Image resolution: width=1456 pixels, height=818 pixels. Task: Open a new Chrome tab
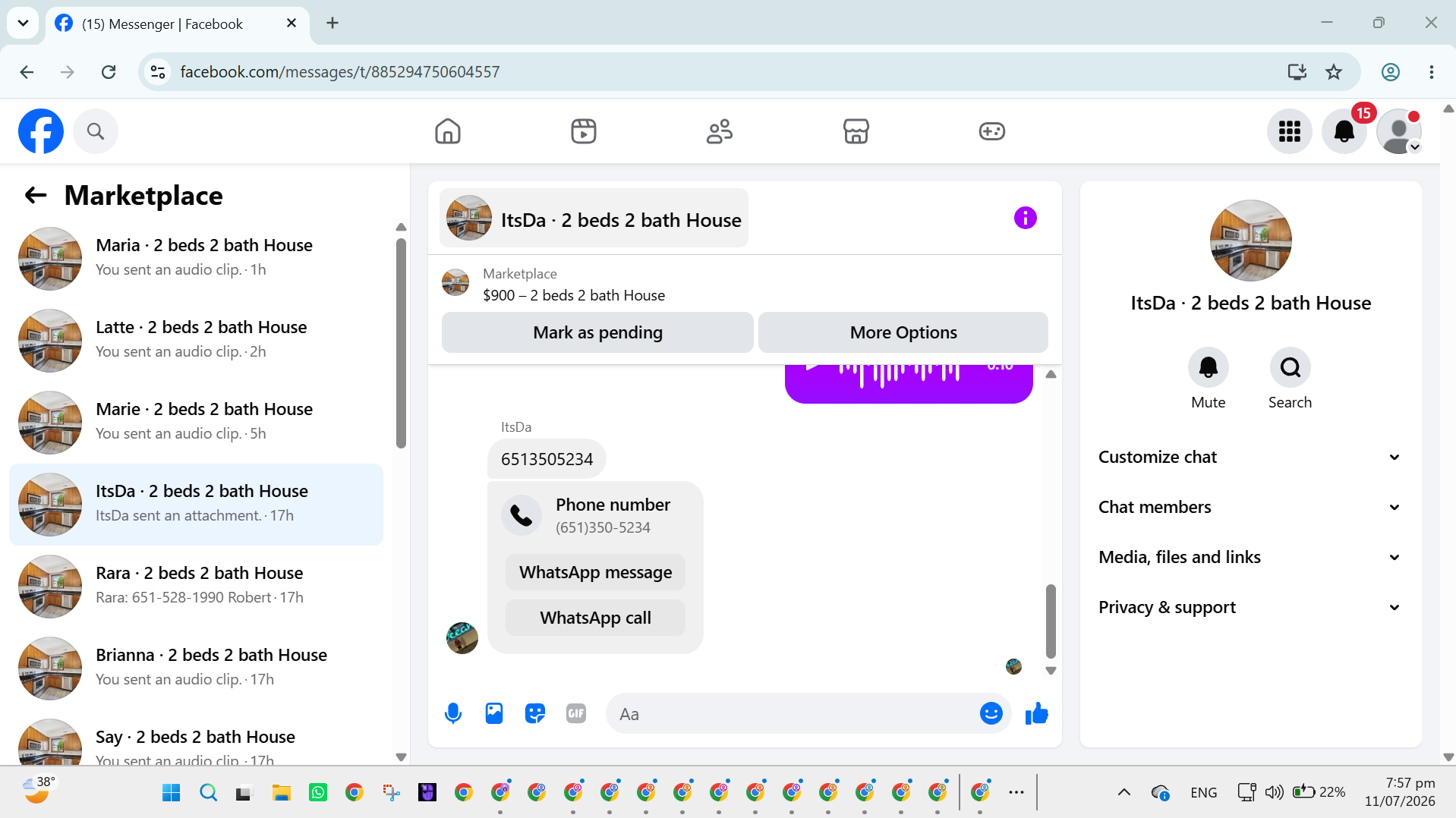[x=332, y=24]
